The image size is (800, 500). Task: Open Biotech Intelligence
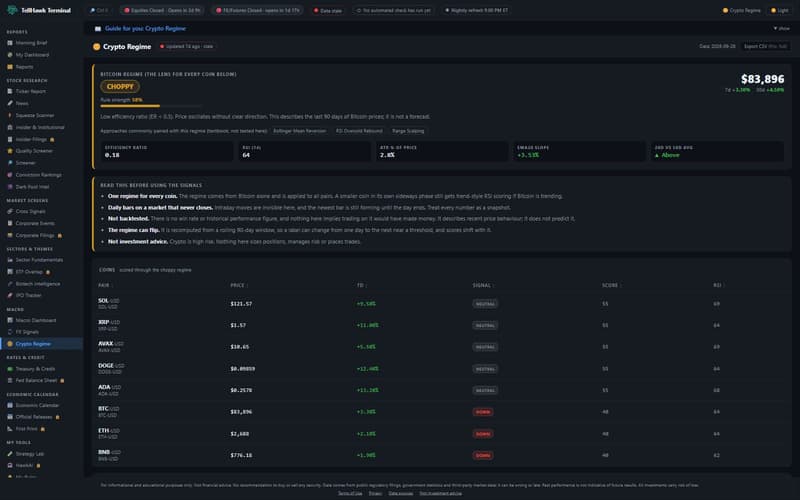[37, 284]
